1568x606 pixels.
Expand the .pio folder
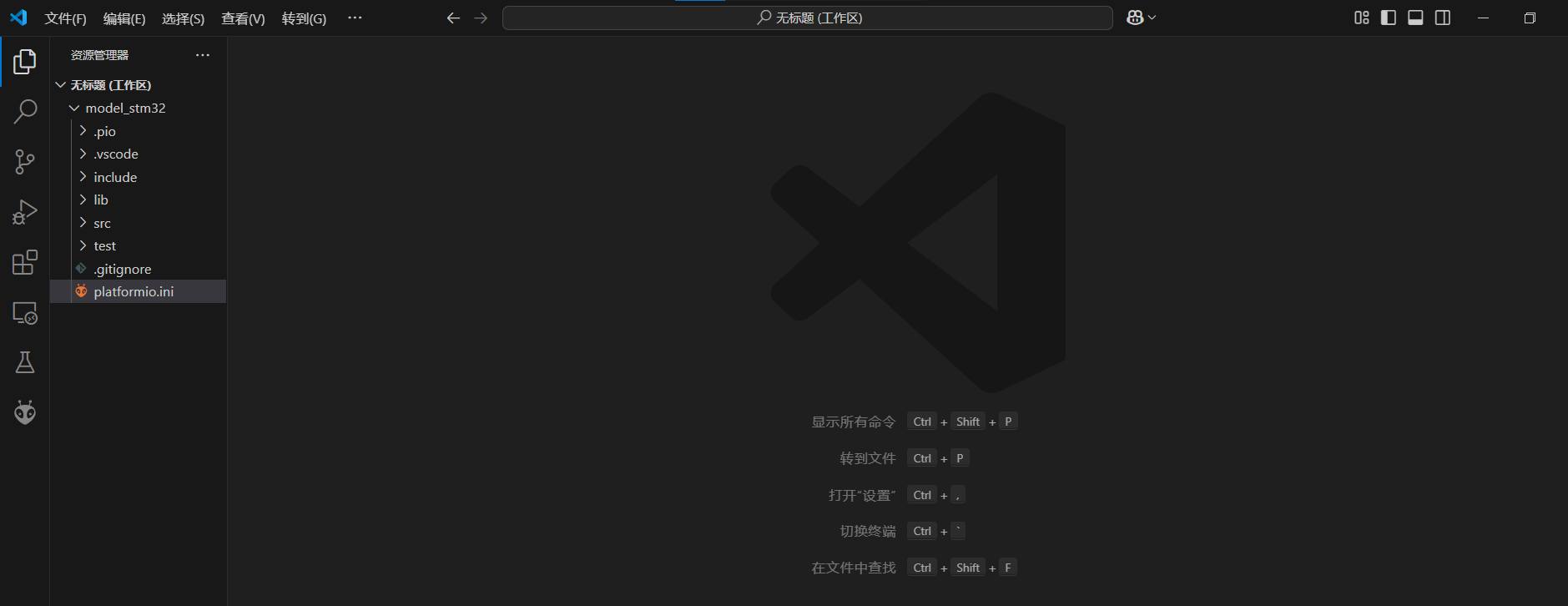coord(139,131)
